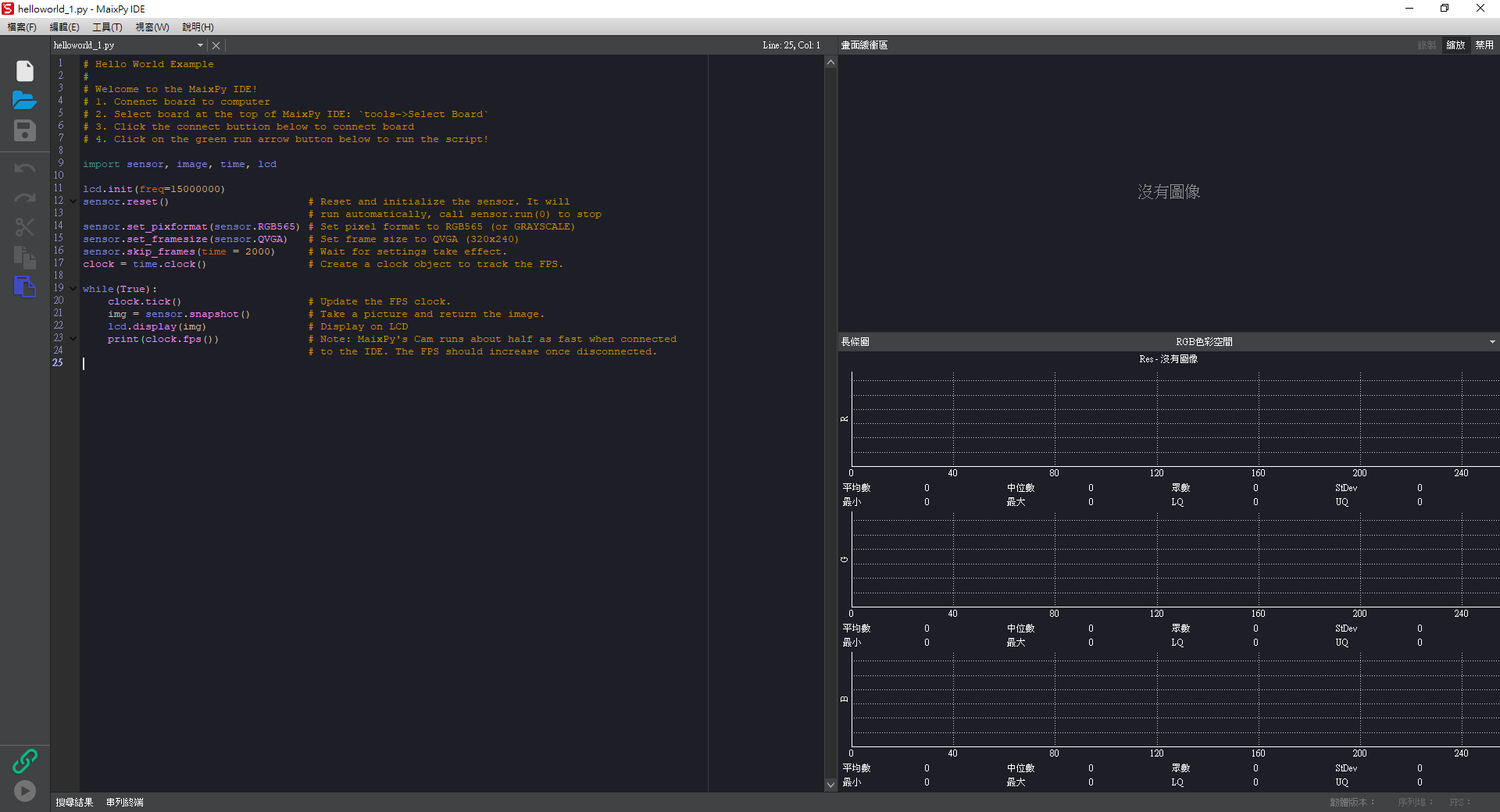The width and height of the screenshot is (1500, 812).
Task: Copy code with the copy icon
Action: tap(24, 258)
